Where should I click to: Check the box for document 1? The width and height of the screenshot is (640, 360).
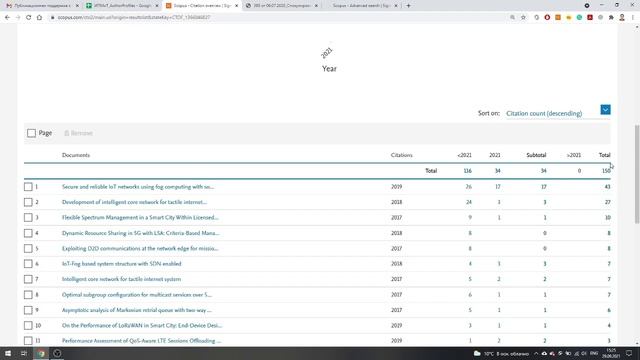click(x=28, y=187)
